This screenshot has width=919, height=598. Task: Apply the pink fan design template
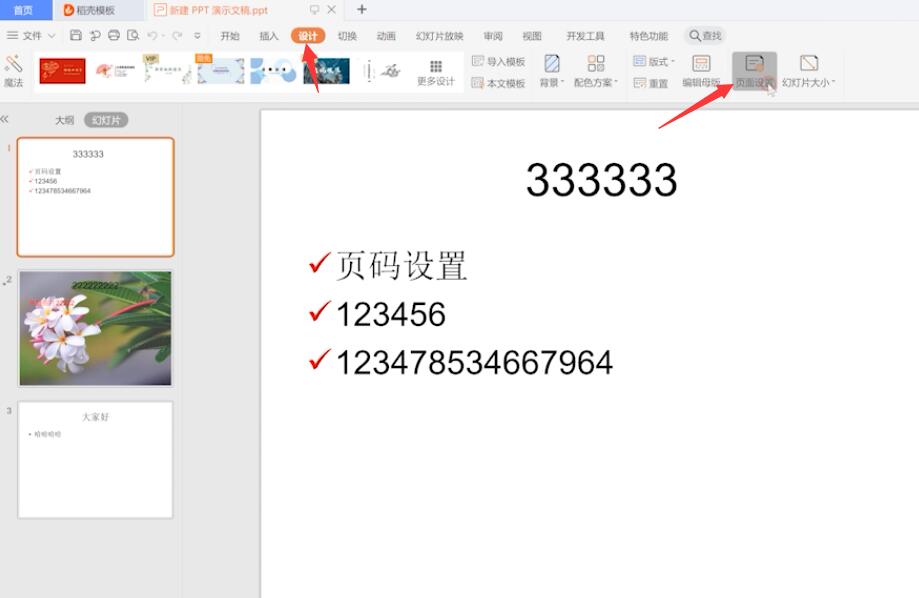[x=115, y=71]
